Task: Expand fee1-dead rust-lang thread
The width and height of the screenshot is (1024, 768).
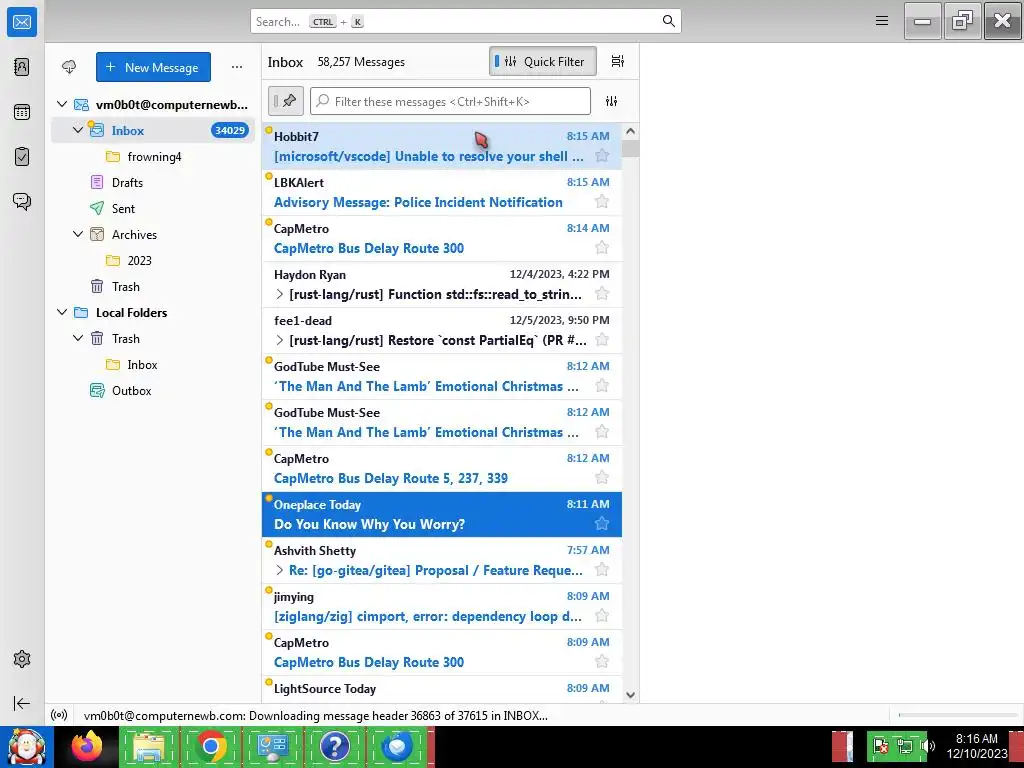Action: (x=280, y=340)
